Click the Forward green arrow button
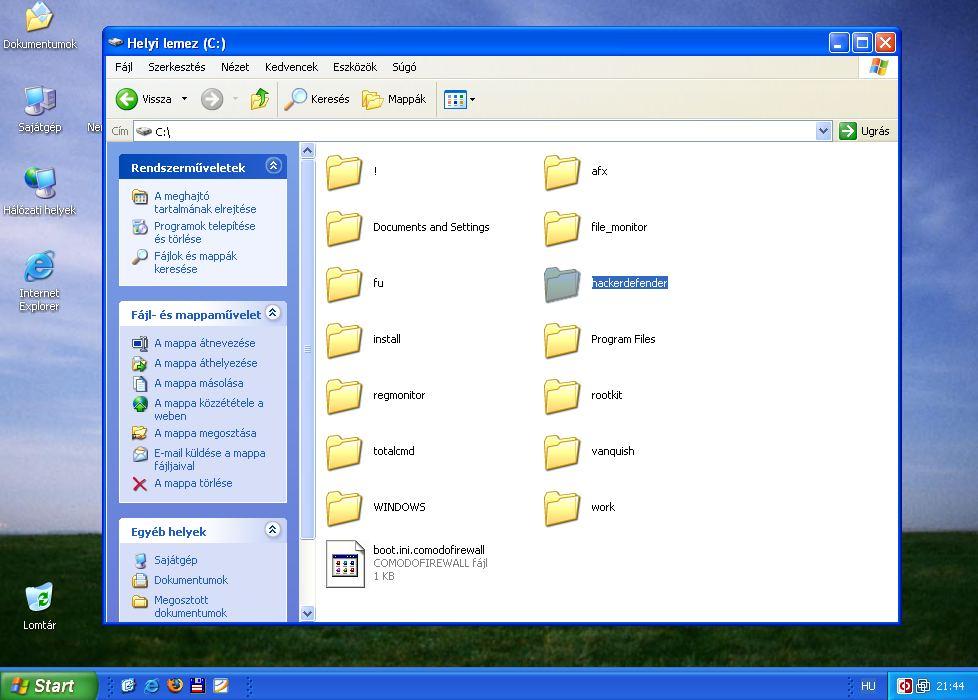978x700 pixels. point(212,99)
